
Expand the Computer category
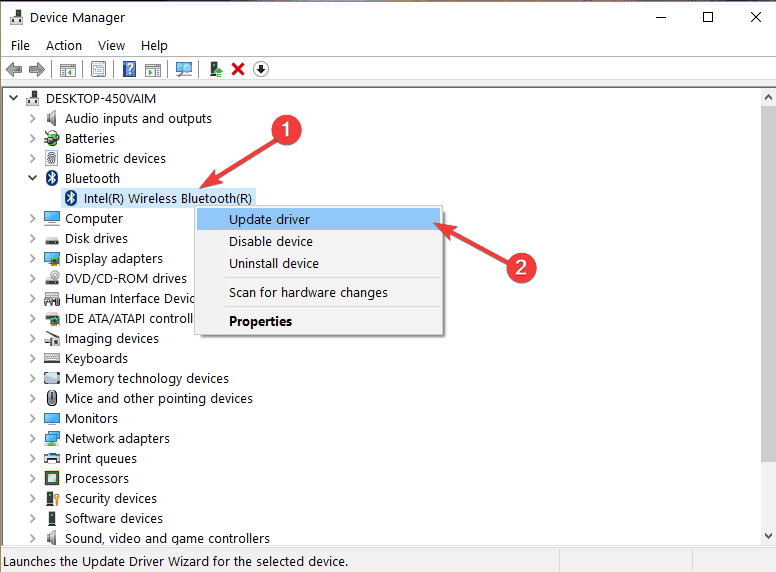32,218
